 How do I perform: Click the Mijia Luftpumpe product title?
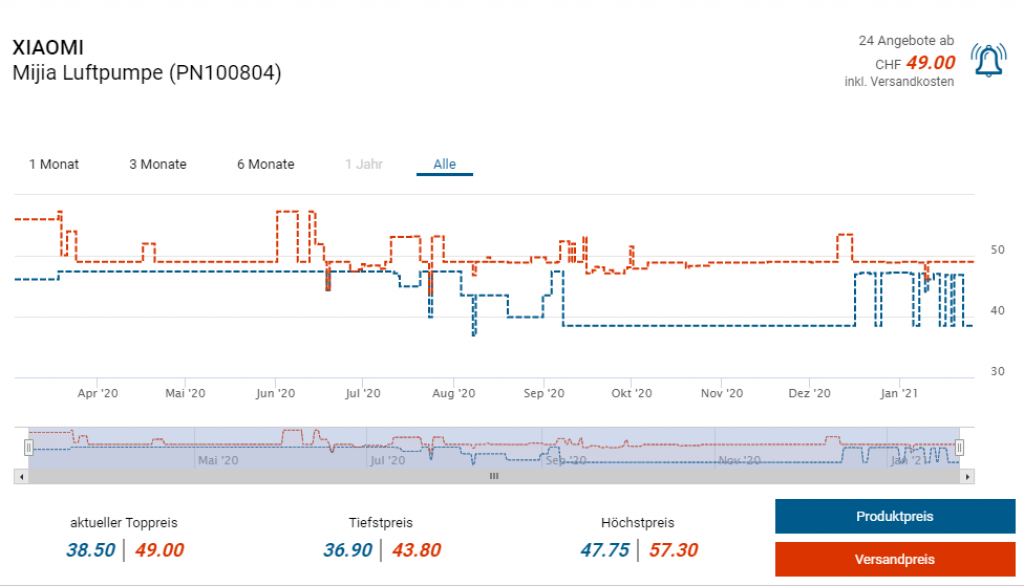point(147,73)
